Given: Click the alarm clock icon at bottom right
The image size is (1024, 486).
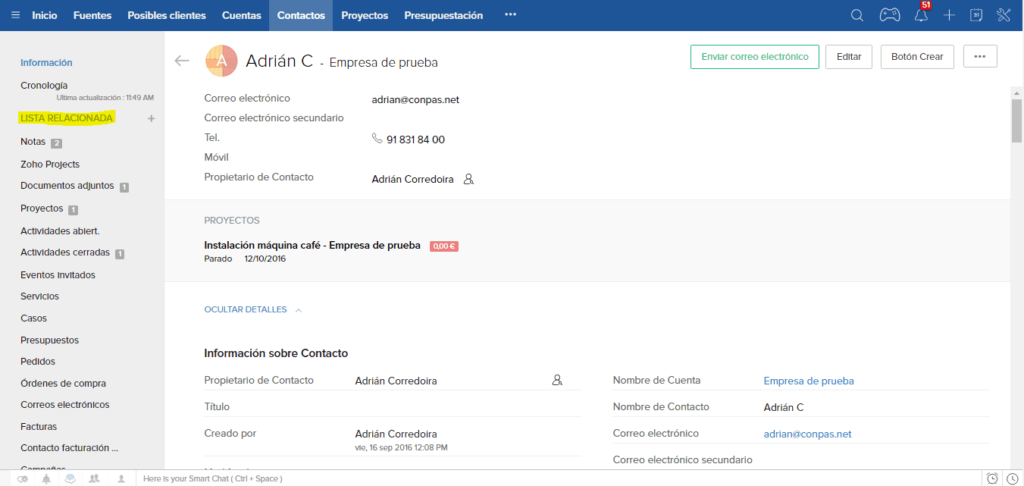Looking at the screenshot, I should [x=992, y=478].
